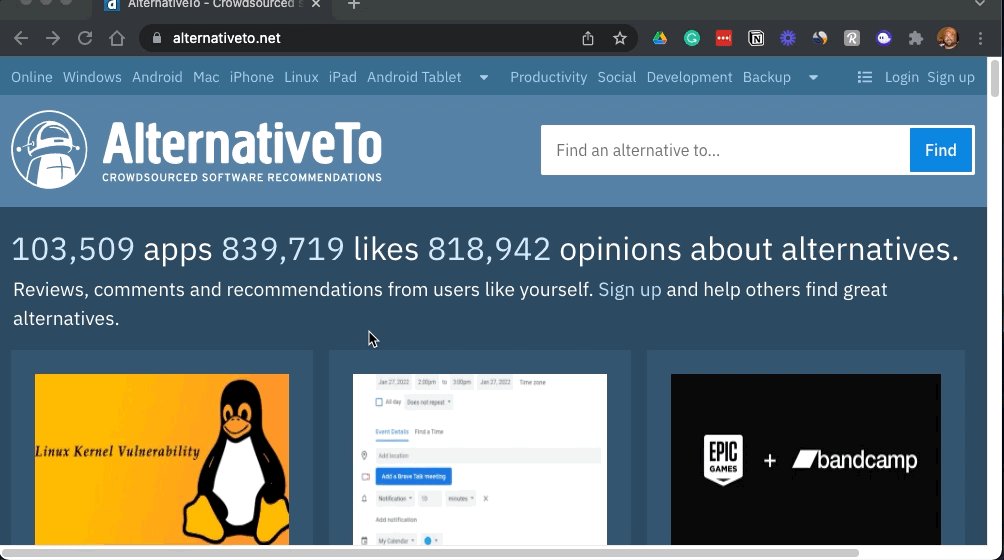Go back with the browser back arrow
Screen dimensions: 1004x560
21,38
